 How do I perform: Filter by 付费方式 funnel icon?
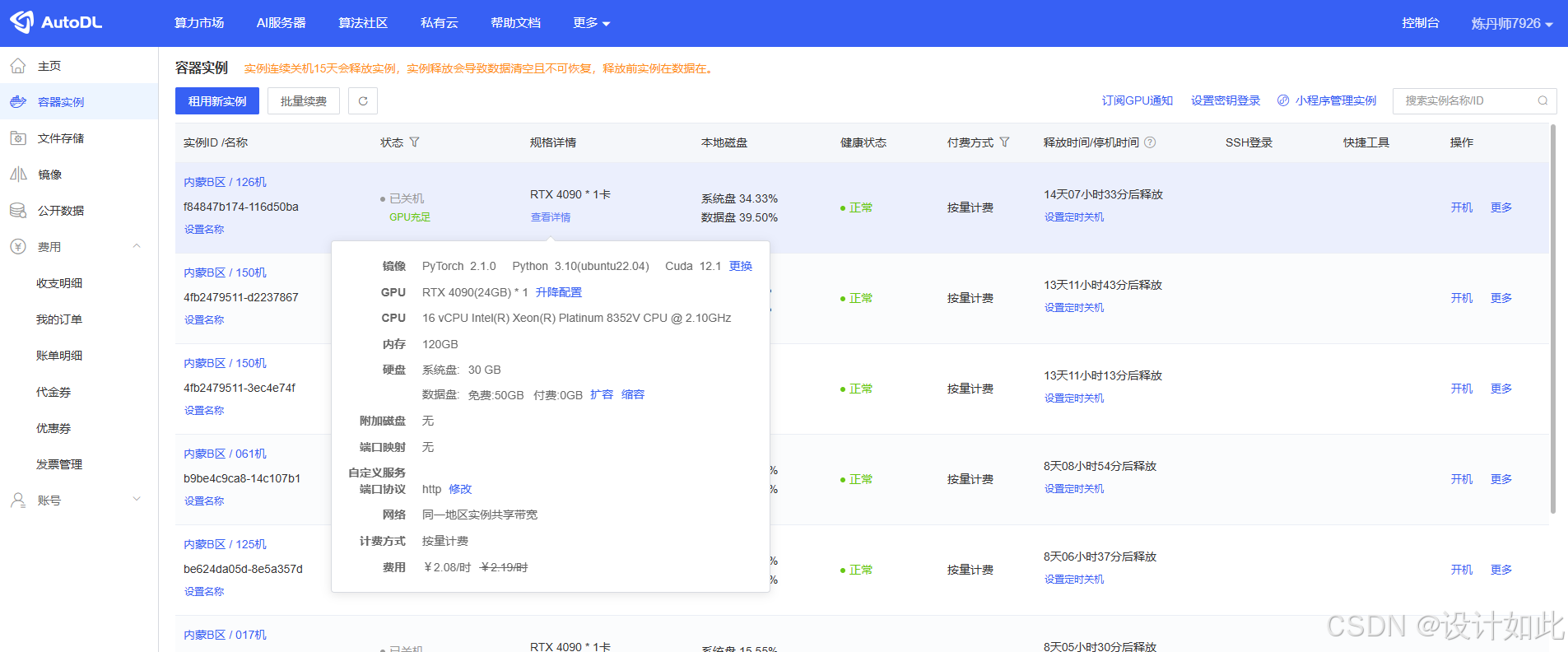[x=1004, y=142]
